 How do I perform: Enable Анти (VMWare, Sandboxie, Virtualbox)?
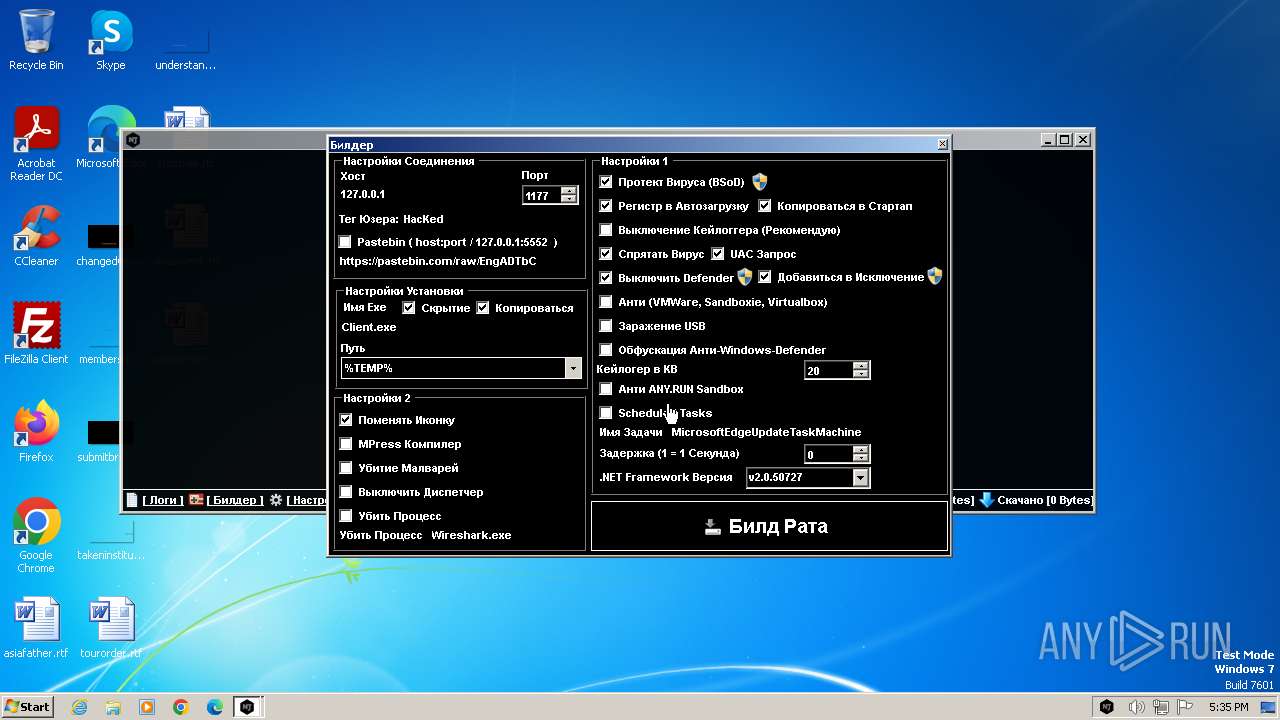[x=606, y=302]
